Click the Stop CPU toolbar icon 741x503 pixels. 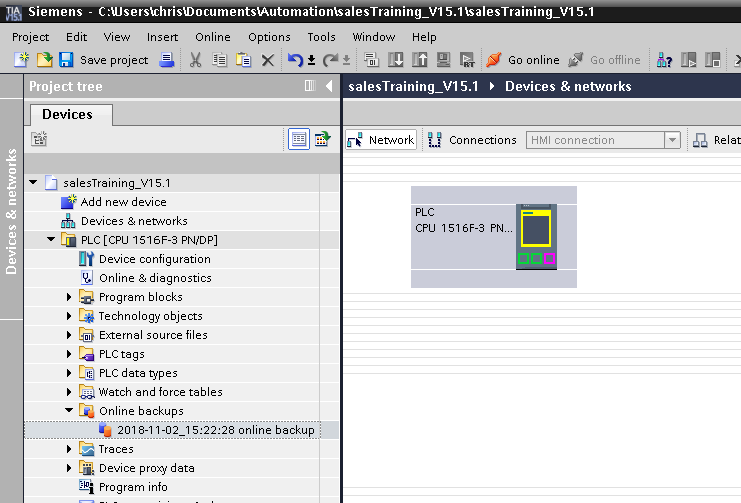[713, 60]
